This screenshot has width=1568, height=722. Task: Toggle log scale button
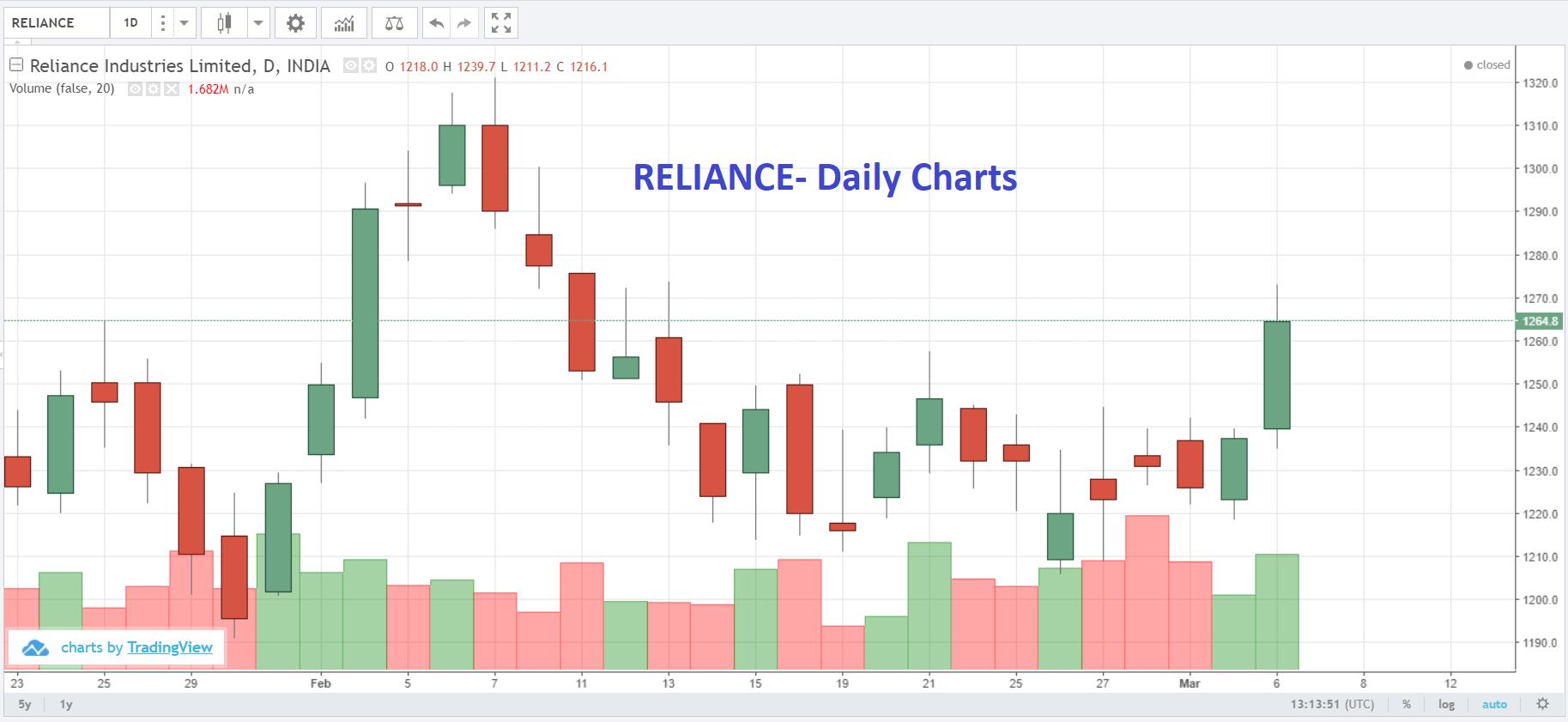click(1447, 704)
